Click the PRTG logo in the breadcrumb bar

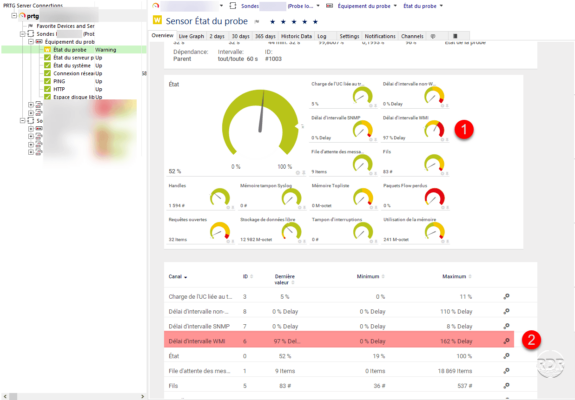click(155, 5)
